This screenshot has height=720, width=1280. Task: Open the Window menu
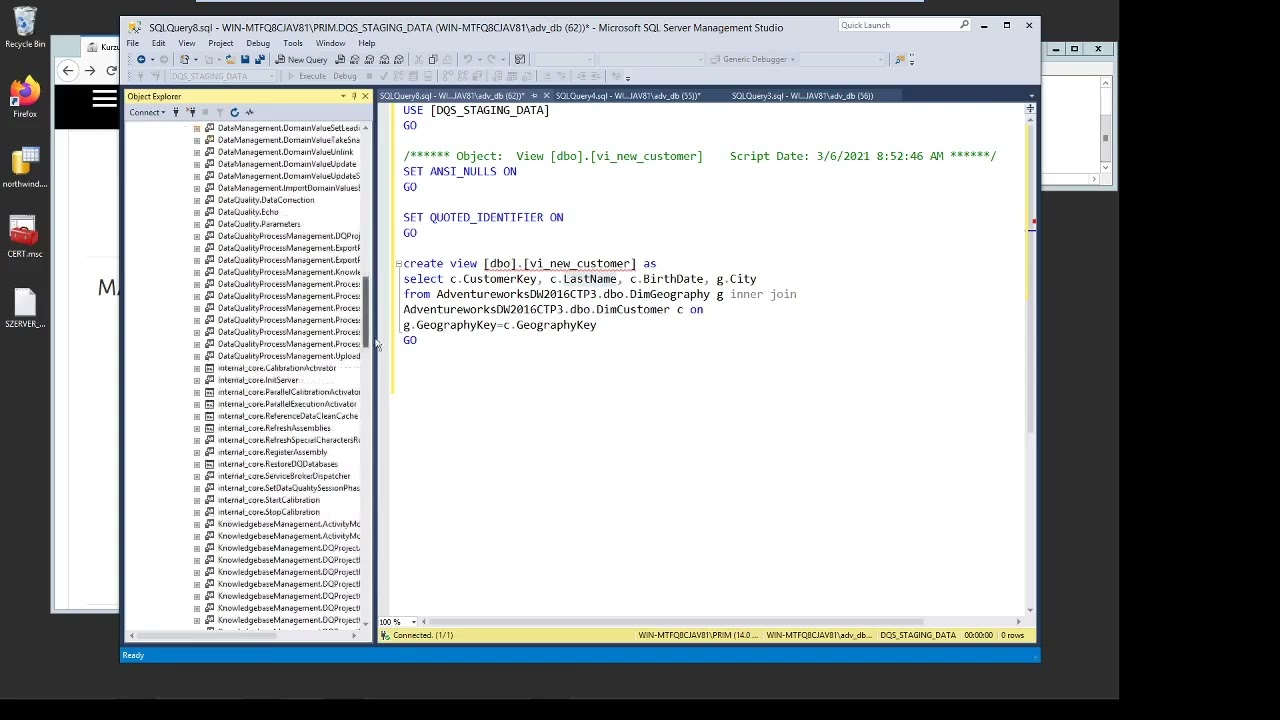click(330, 43)
